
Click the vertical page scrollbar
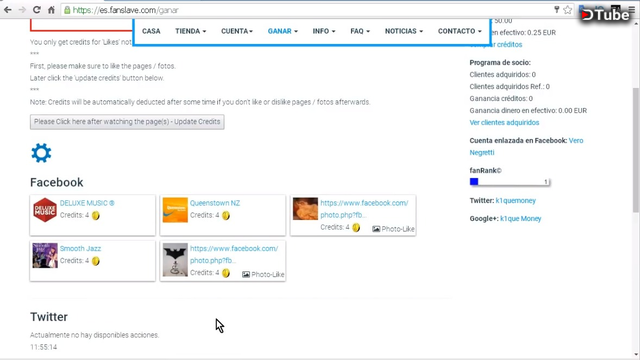(636, 149)
